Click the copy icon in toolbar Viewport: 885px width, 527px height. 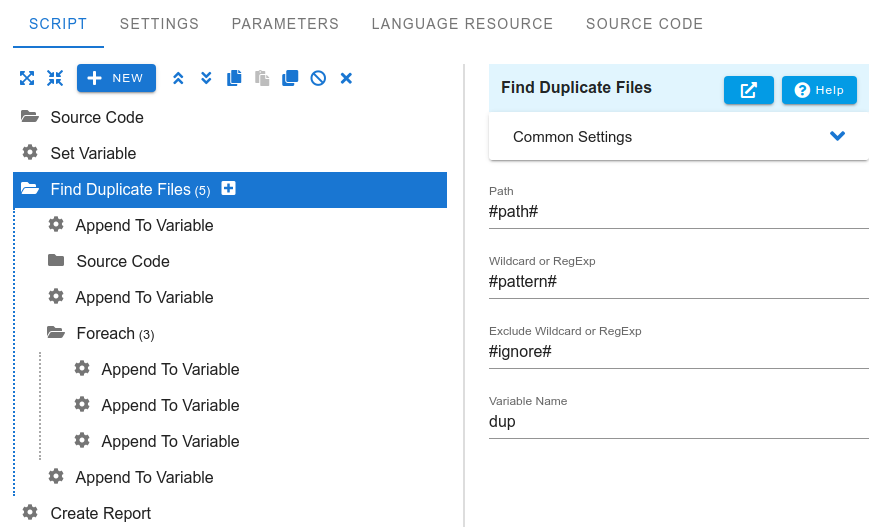click(x=234, y=78)
